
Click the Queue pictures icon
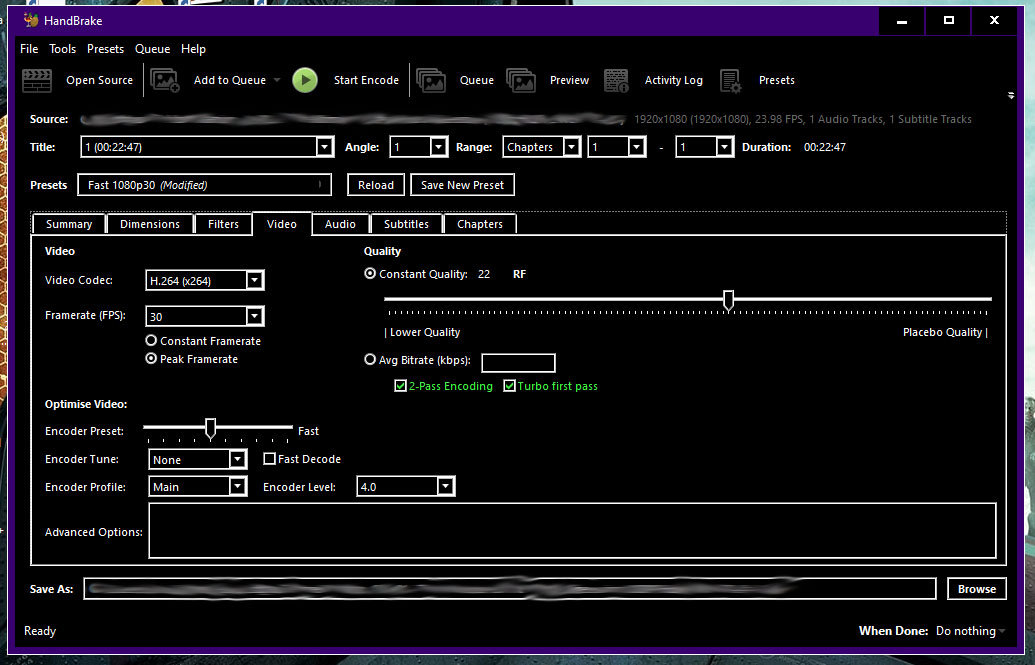pyautogui.click(x=431, y=81)
